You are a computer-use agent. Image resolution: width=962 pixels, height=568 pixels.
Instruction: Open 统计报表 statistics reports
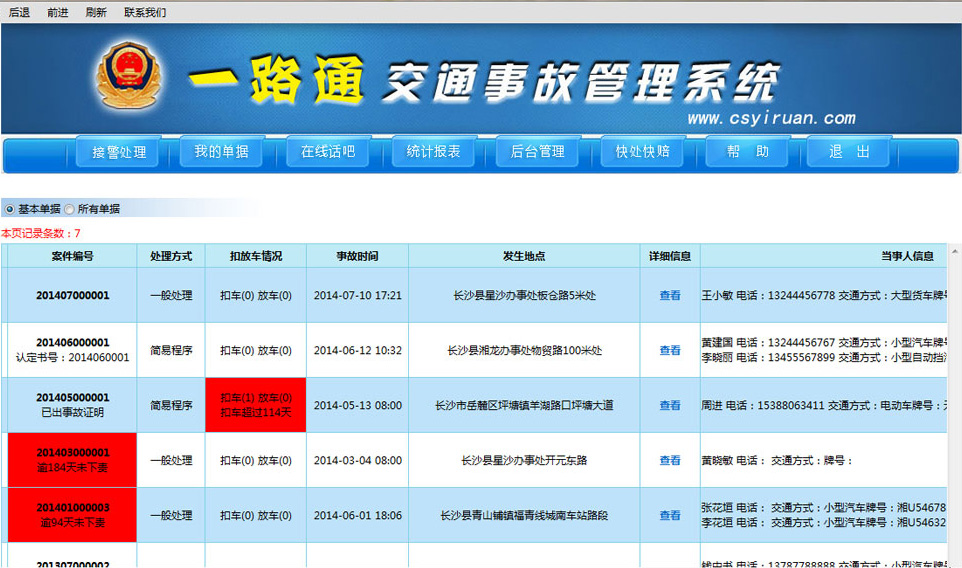click(433, 152)
